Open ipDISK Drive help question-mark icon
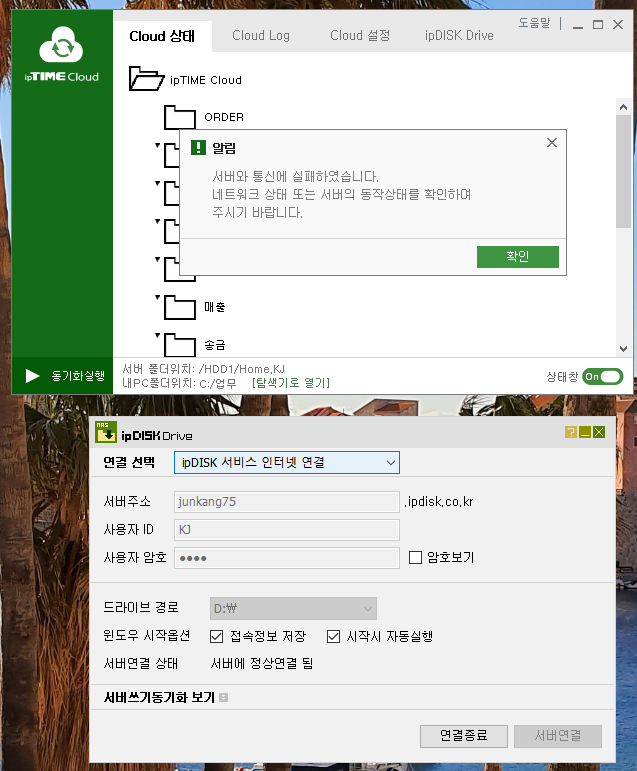This screenshot has width=637, height=771. (571, 432)
